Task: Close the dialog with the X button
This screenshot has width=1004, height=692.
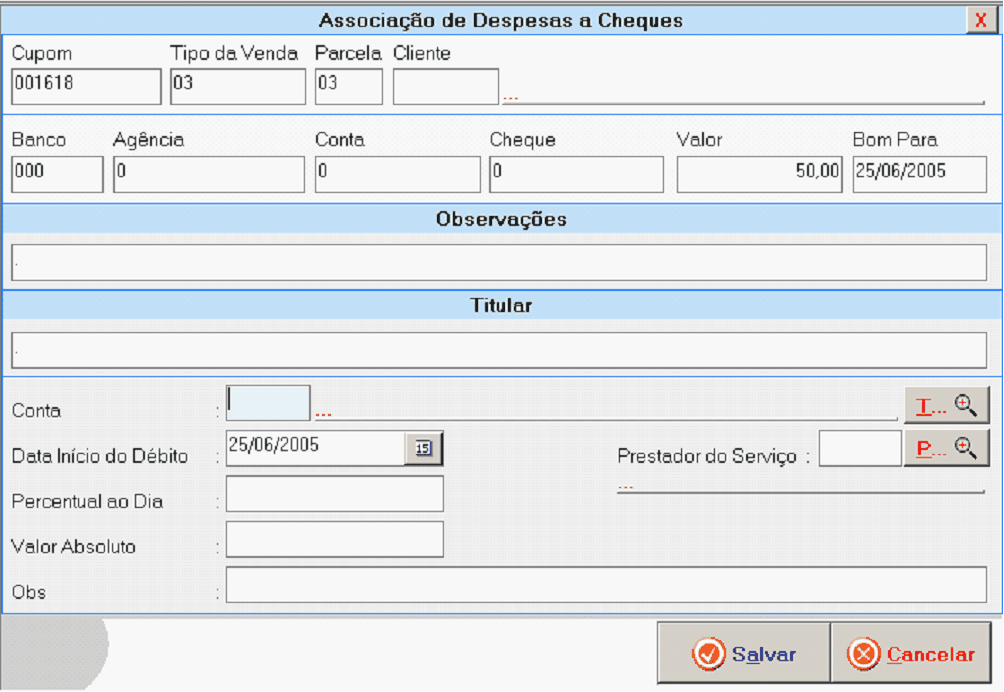Action: [x=980, y=20]
